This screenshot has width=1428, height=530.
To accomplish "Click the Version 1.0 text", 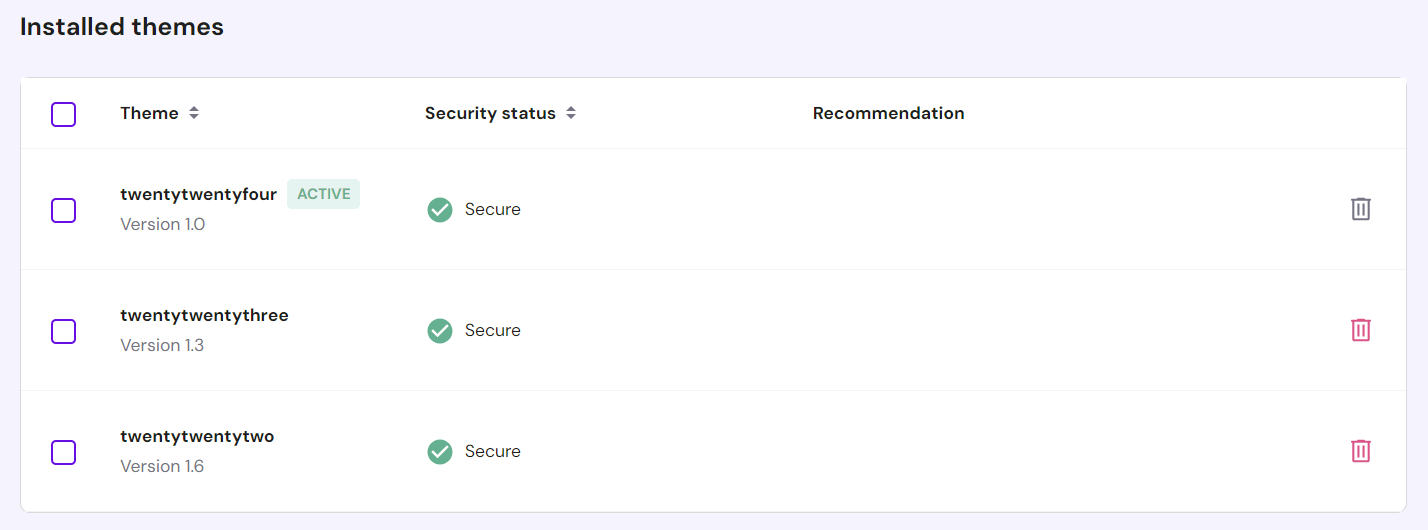I will pyautogui.click(x=162, y=224).
